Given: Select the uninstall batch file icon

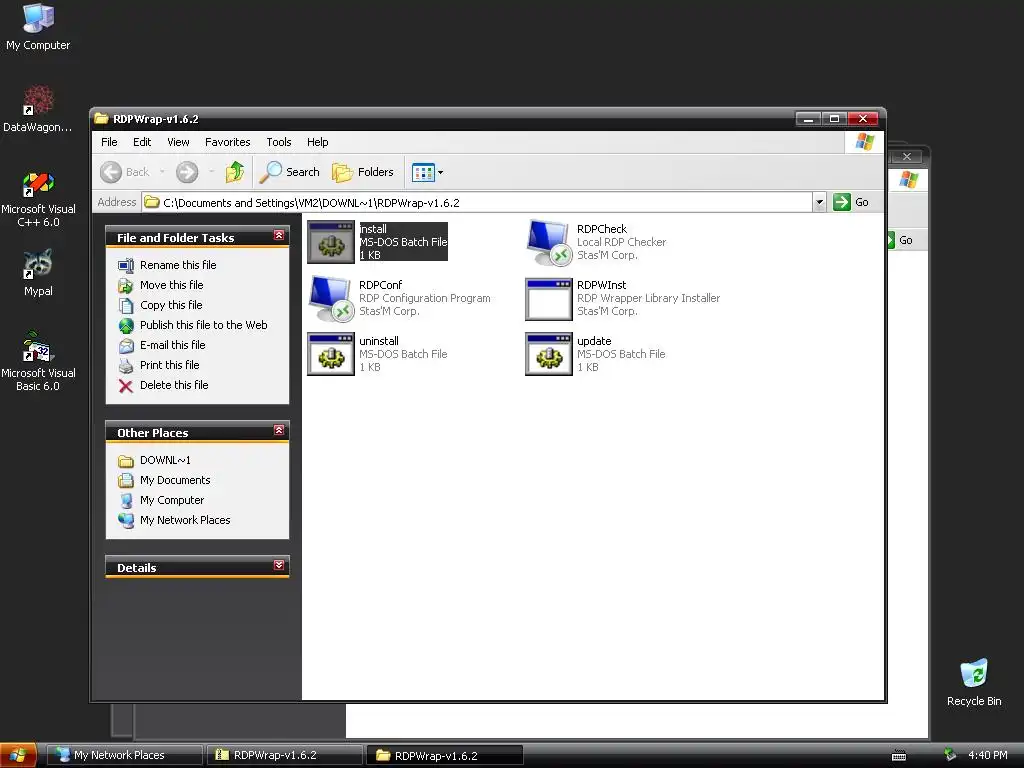Looking at the screenshot, I should [331, 355].
